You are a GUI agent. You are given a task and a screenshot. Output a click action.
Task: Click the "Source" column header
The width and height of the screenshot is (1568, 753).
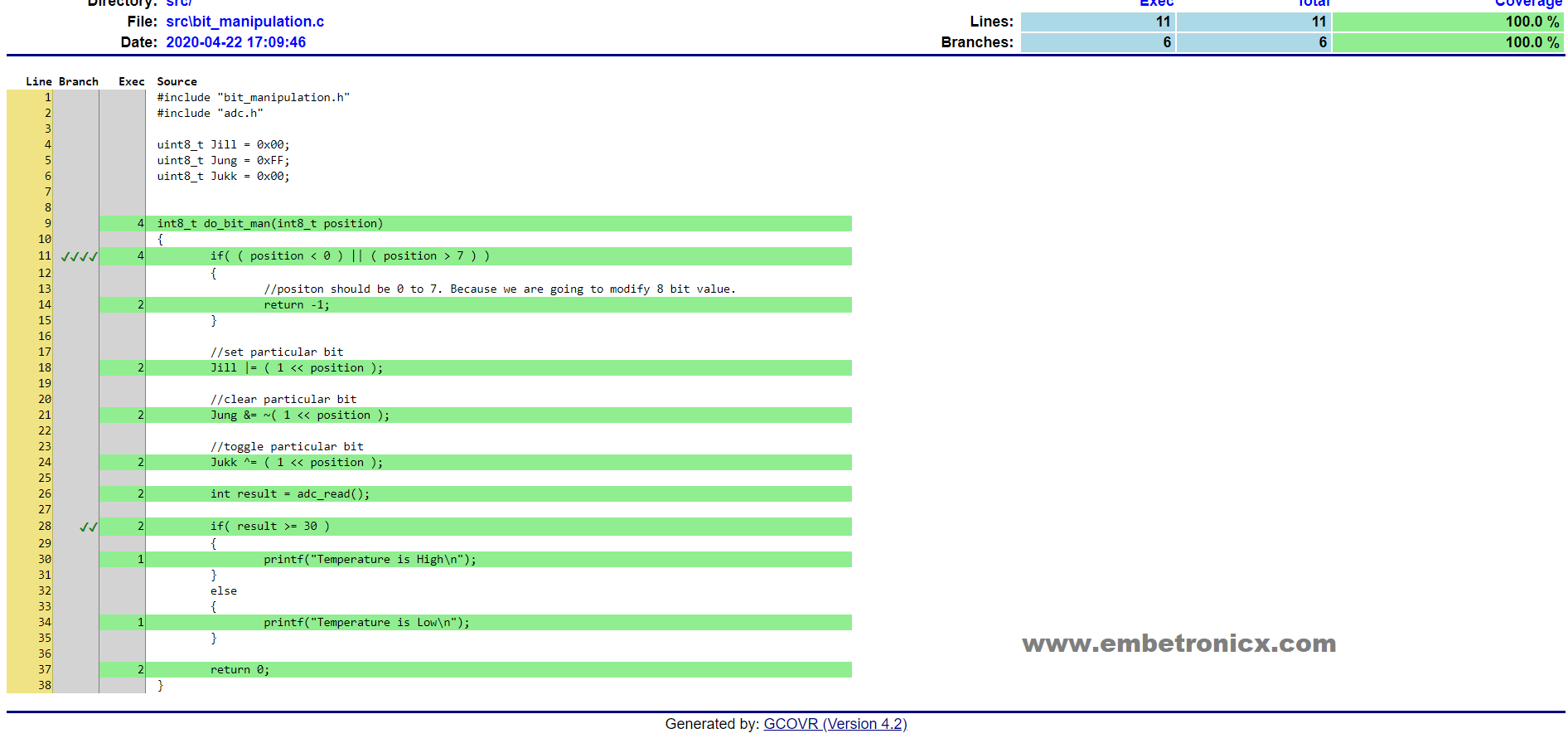(x=177, y=81)
